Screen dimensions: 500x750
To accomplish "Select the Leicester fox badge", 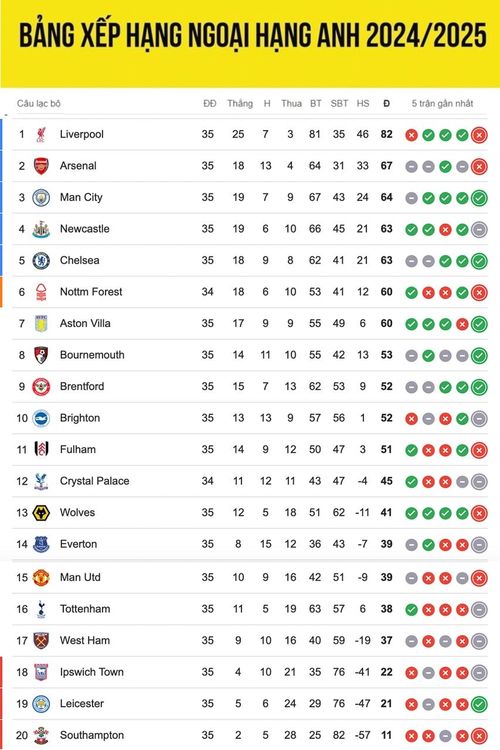I will point(41,704).
